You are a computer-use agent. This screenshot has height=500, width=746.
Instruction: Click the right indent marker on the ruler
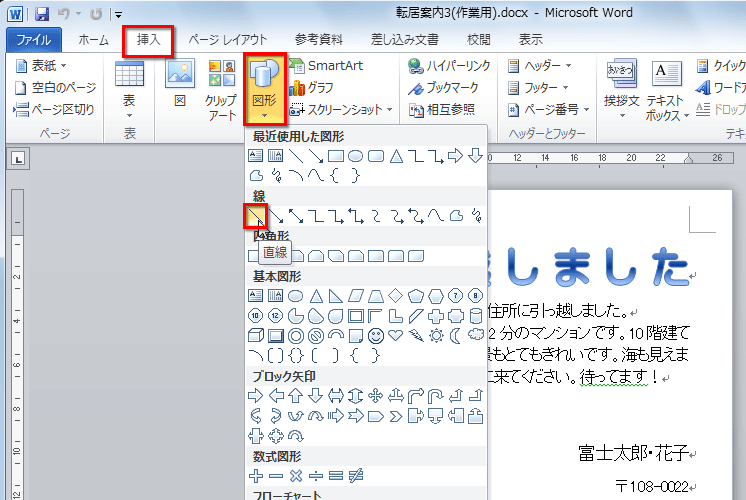(688, 159)
